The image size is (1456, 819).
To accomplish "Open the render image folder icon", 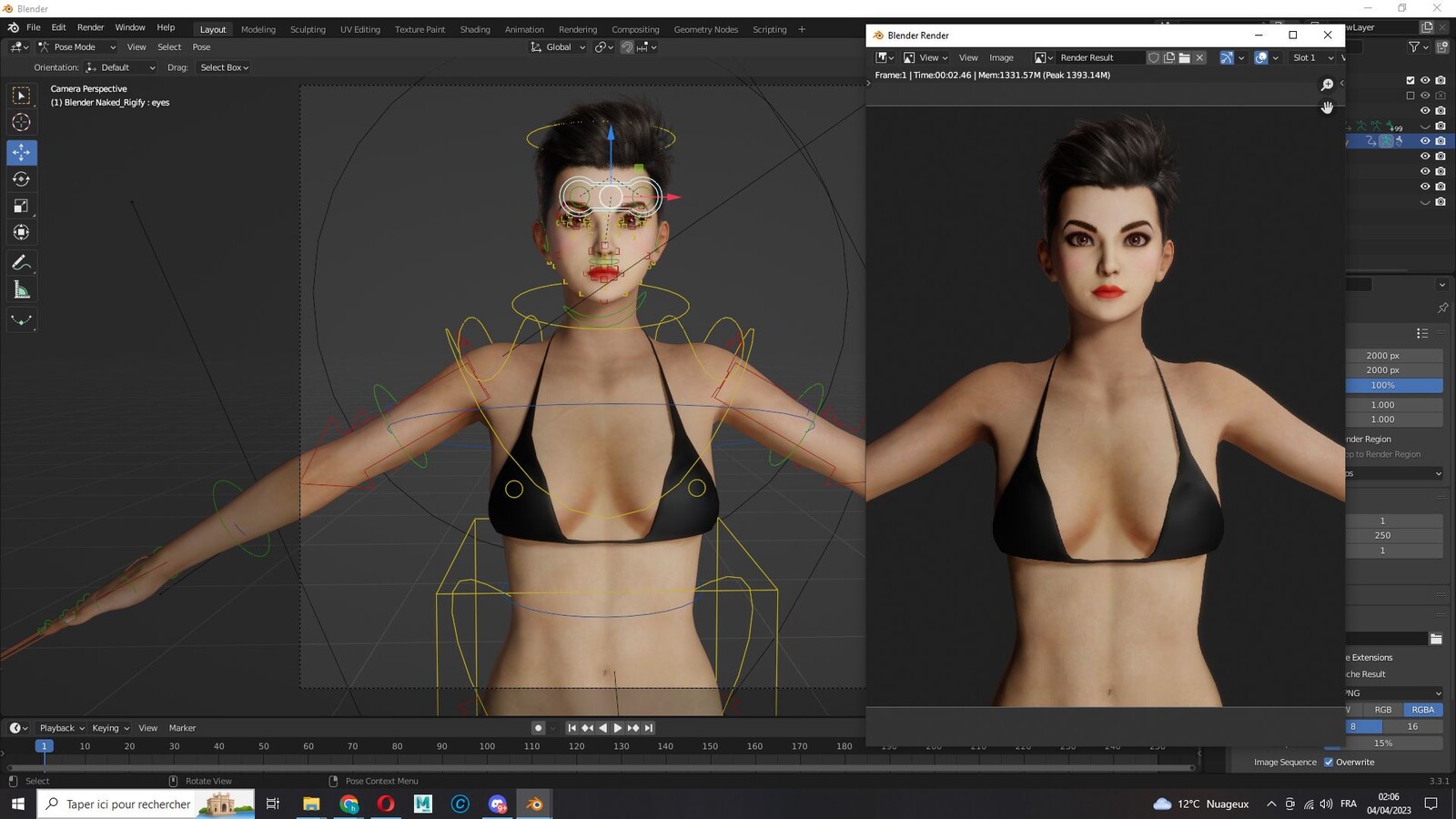I will point(1184,57).
